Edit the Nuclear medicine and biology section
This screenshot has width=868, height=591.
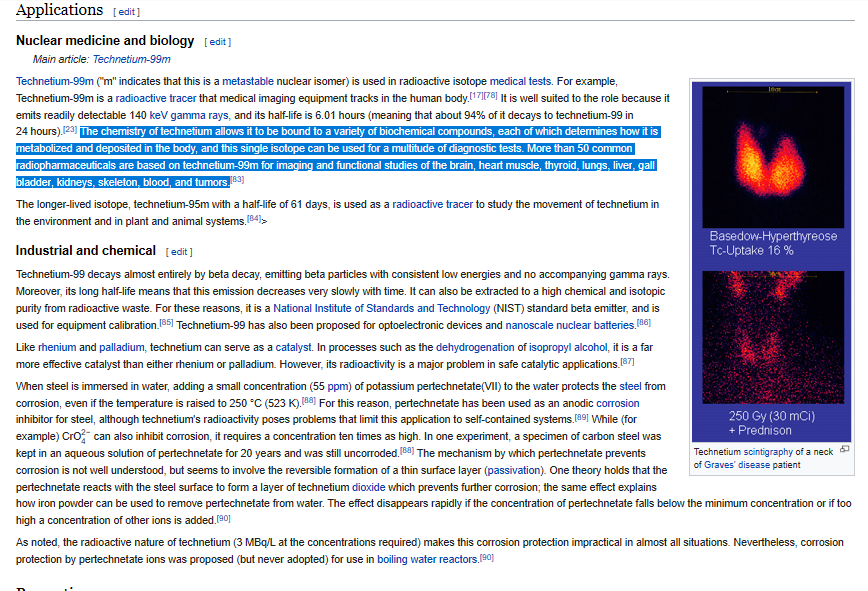coord(218,42)
